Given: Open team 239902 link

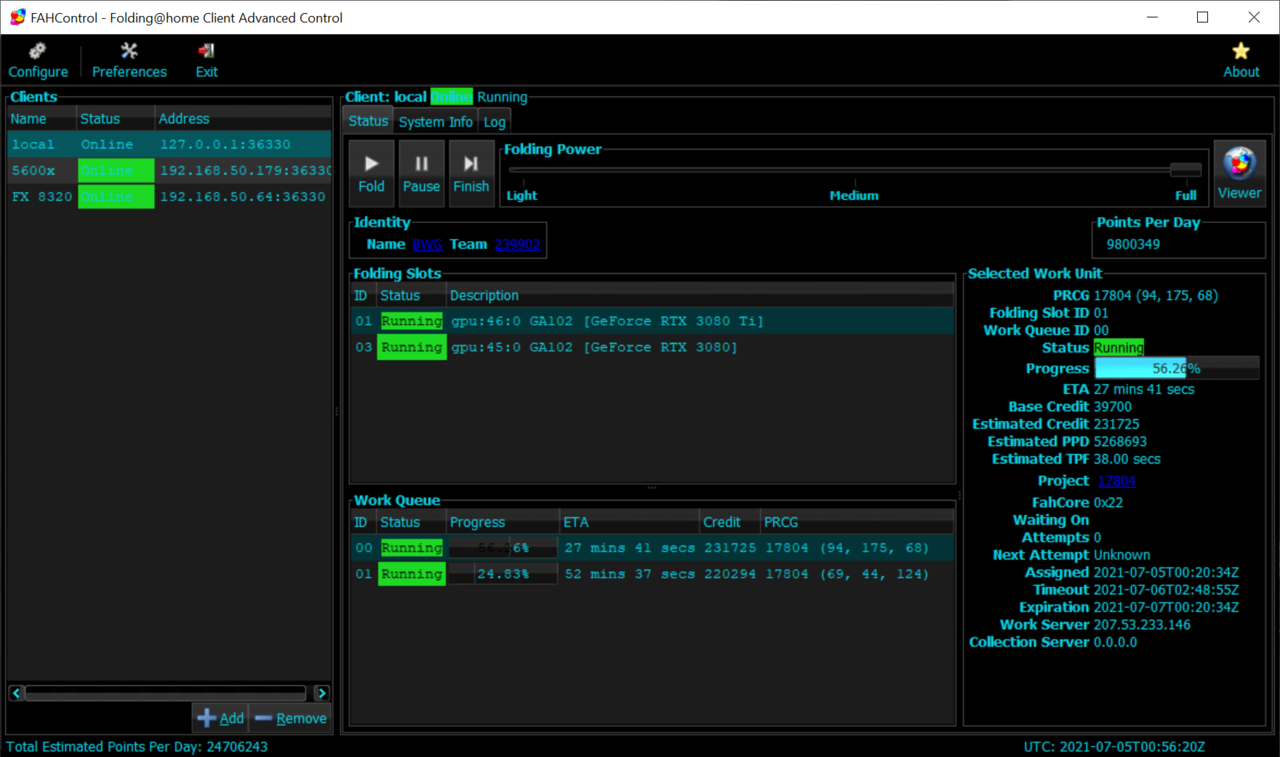Looking at the screenshot, I should coord(517,244).
